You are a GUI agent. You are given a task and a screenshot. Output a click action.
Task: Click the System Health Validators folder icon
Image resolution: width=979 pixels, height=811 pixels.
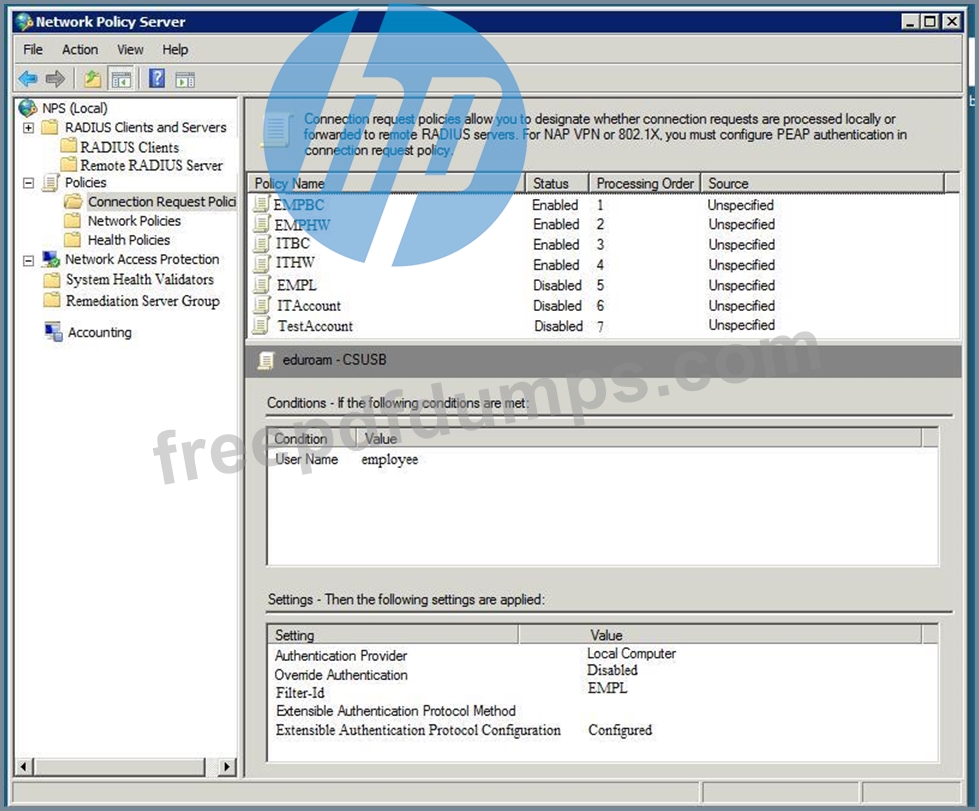52,280
